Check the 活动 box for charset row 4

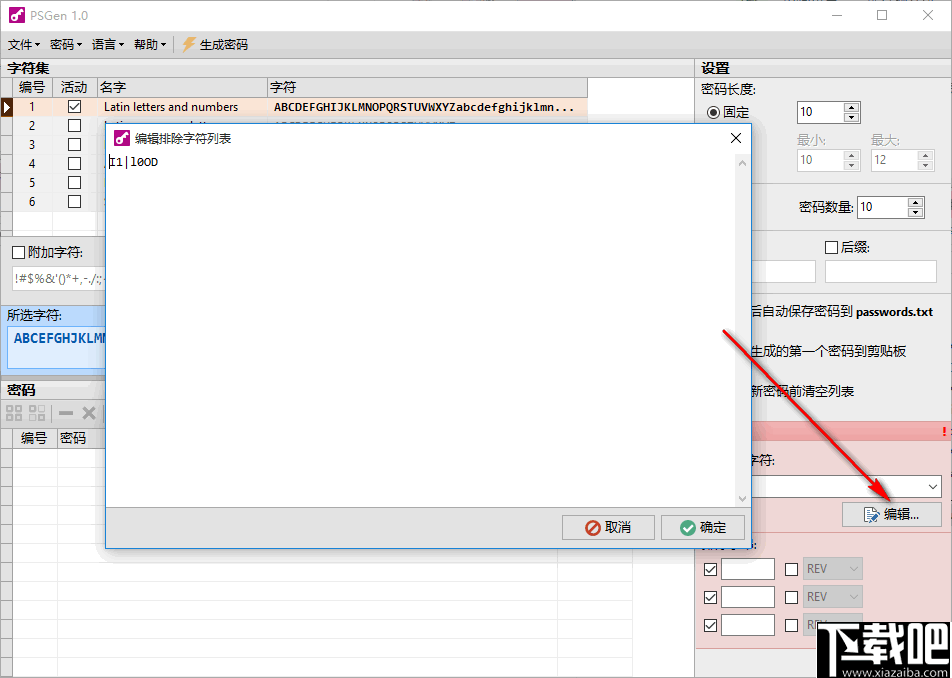click(x=75, y=163)
